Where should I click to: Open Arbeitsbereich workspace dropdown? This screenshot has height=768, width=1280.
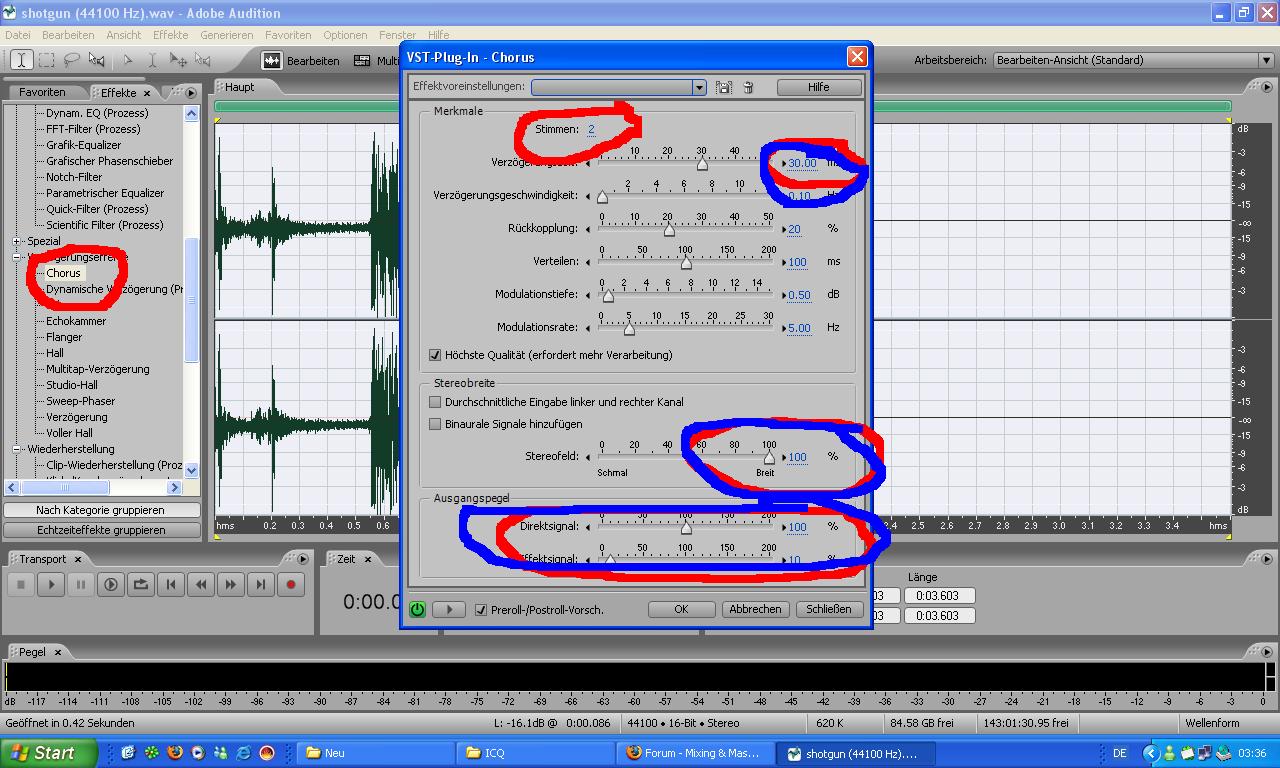pos(1266,60)
